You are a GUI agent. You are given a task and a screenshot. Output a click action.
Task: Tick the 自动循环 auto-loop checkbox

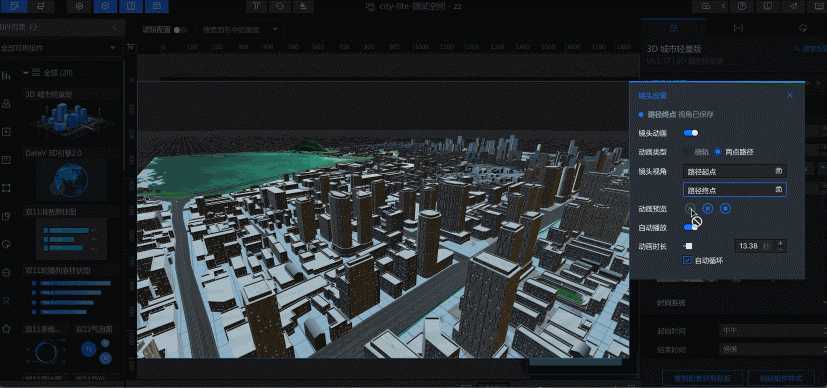pos(687,260)
